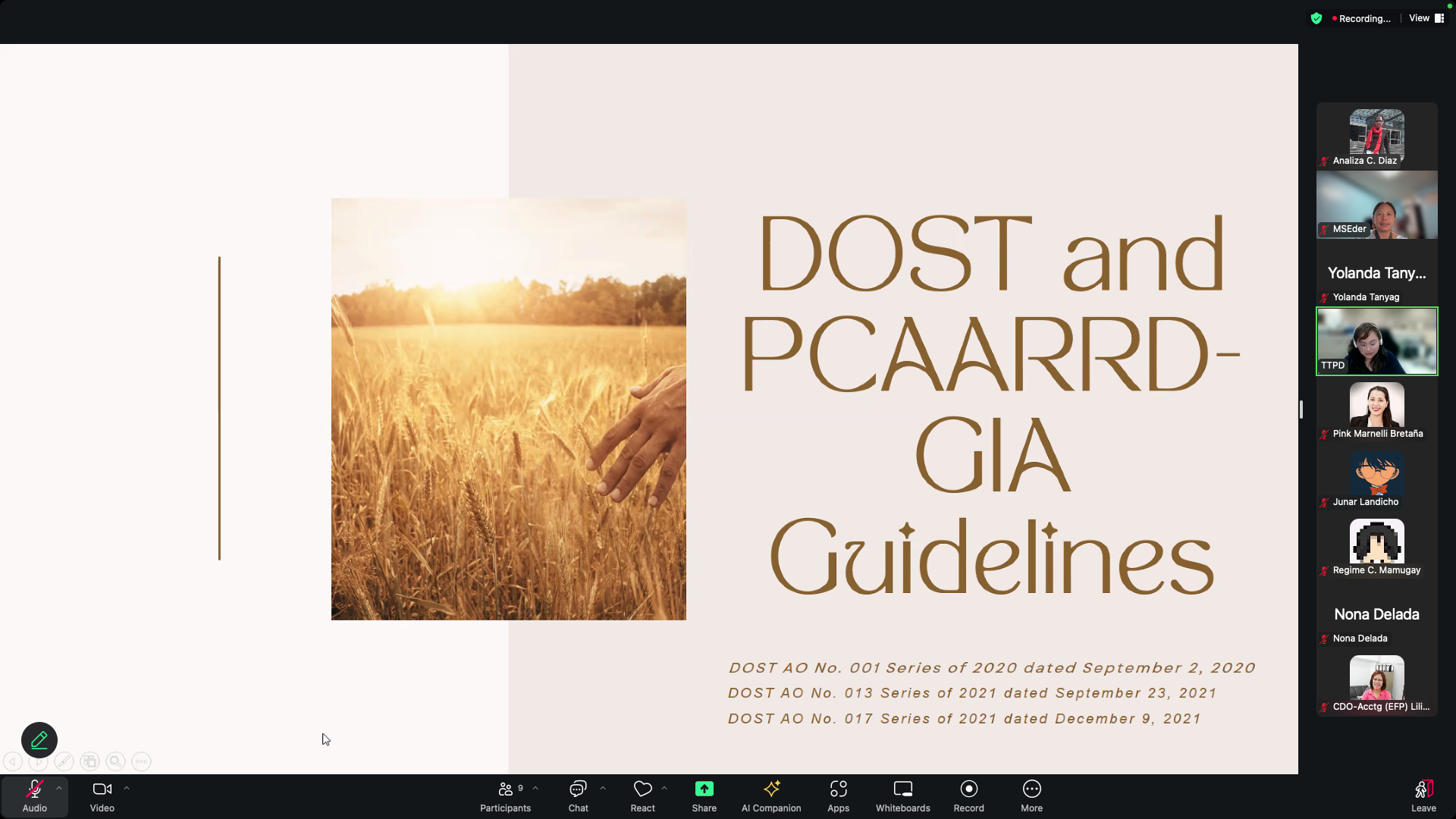
Task: Open the Whiteboards tool
Action: [902, 795]
